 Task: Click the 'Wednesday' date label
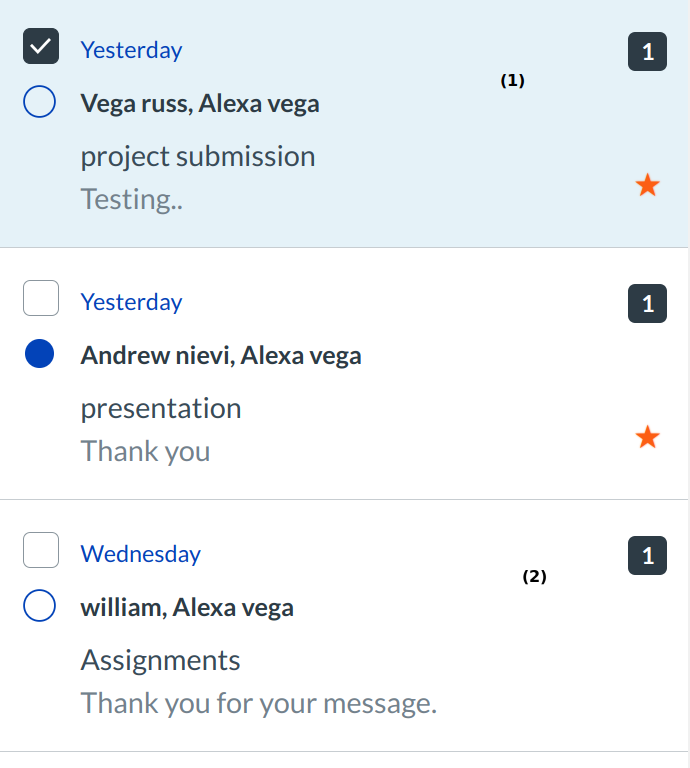pyautogui.click(x=141, y=553)
